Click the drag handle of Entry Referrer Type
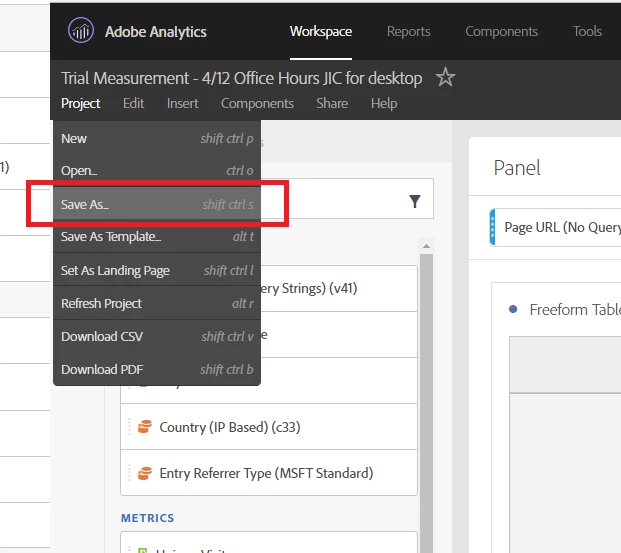The height and width of the screenshot is (553, 621). (130, 473)
